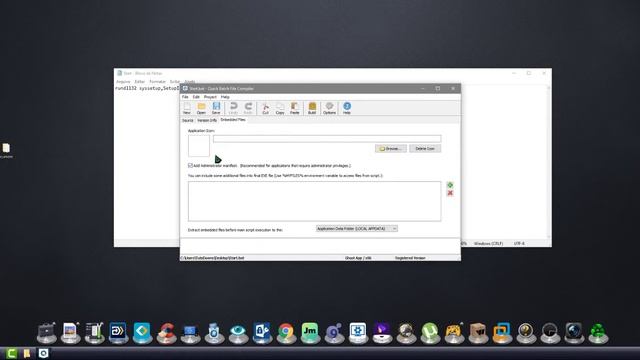Click the orange and blue squares dock icon
This screenshot has width=640, height=360.
pos(502,332)
